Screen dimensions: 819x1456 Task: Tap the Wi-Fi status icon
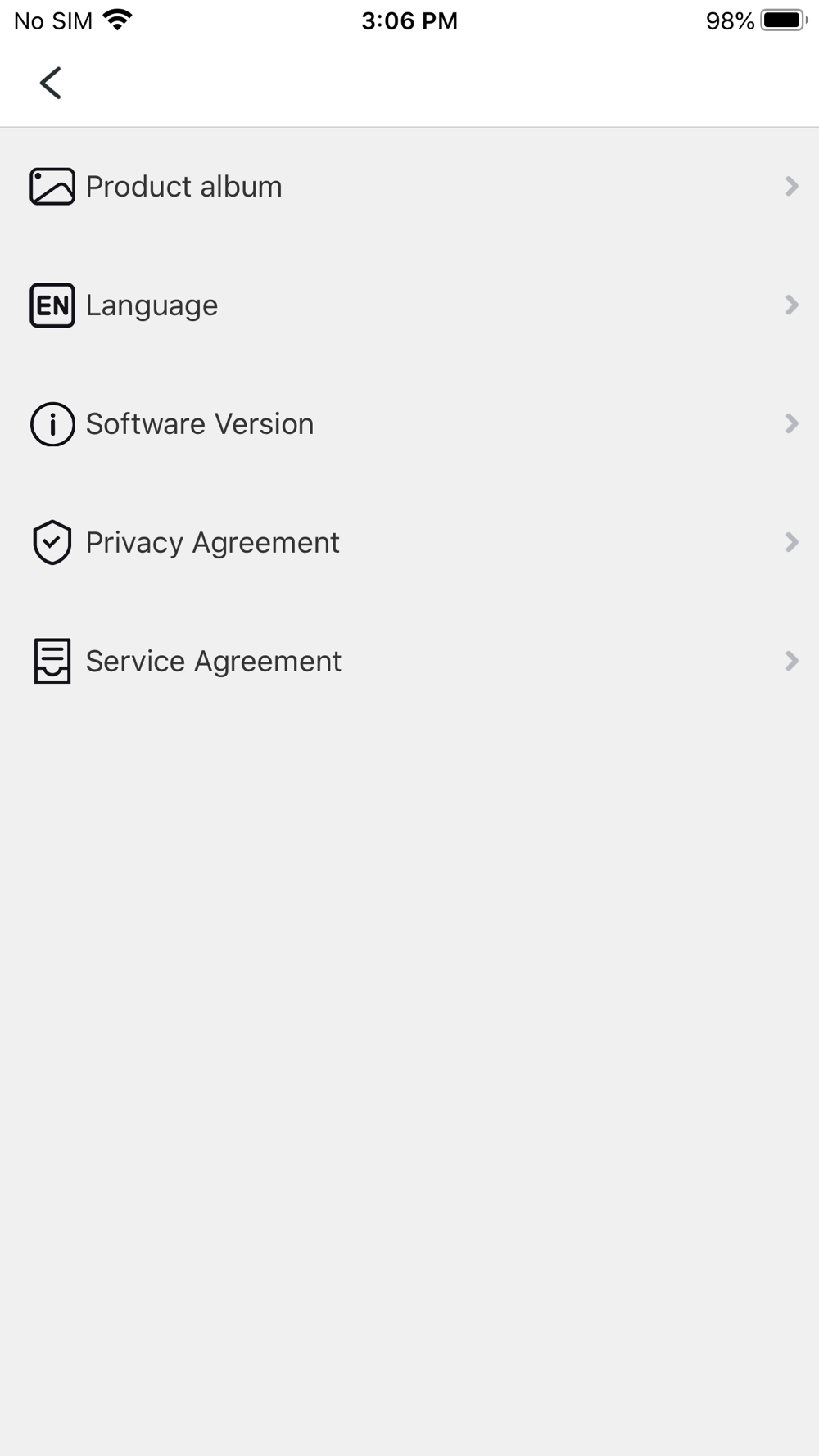coord(118,20)
